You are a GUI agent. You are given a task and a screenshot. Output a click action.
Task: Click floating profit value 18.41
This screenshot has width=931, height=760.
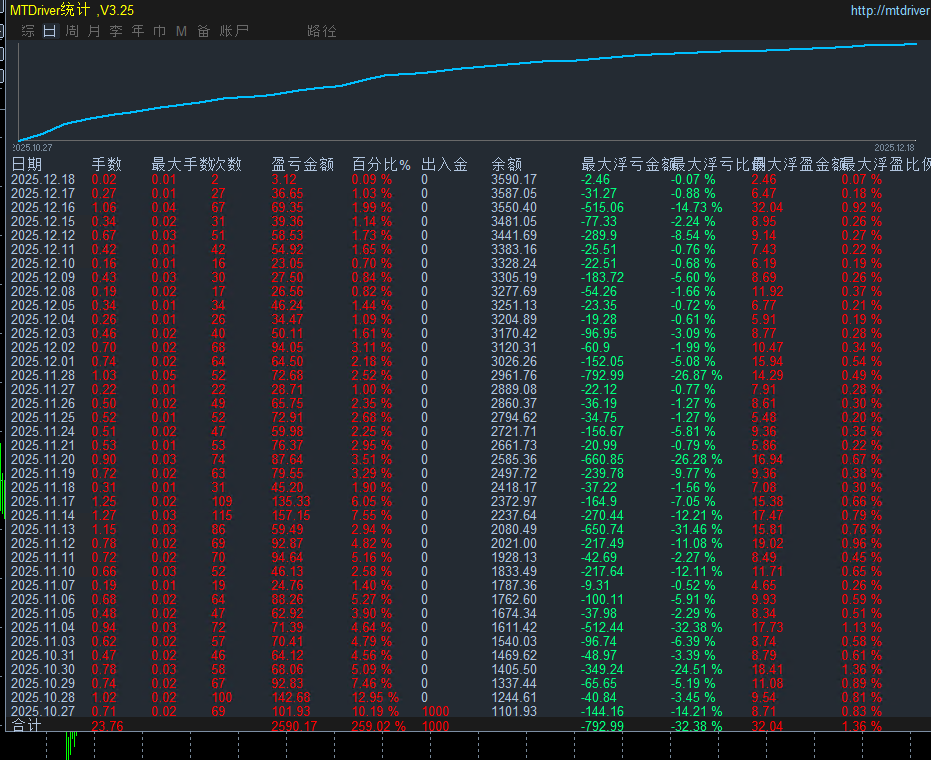click(x=768, y=669)
